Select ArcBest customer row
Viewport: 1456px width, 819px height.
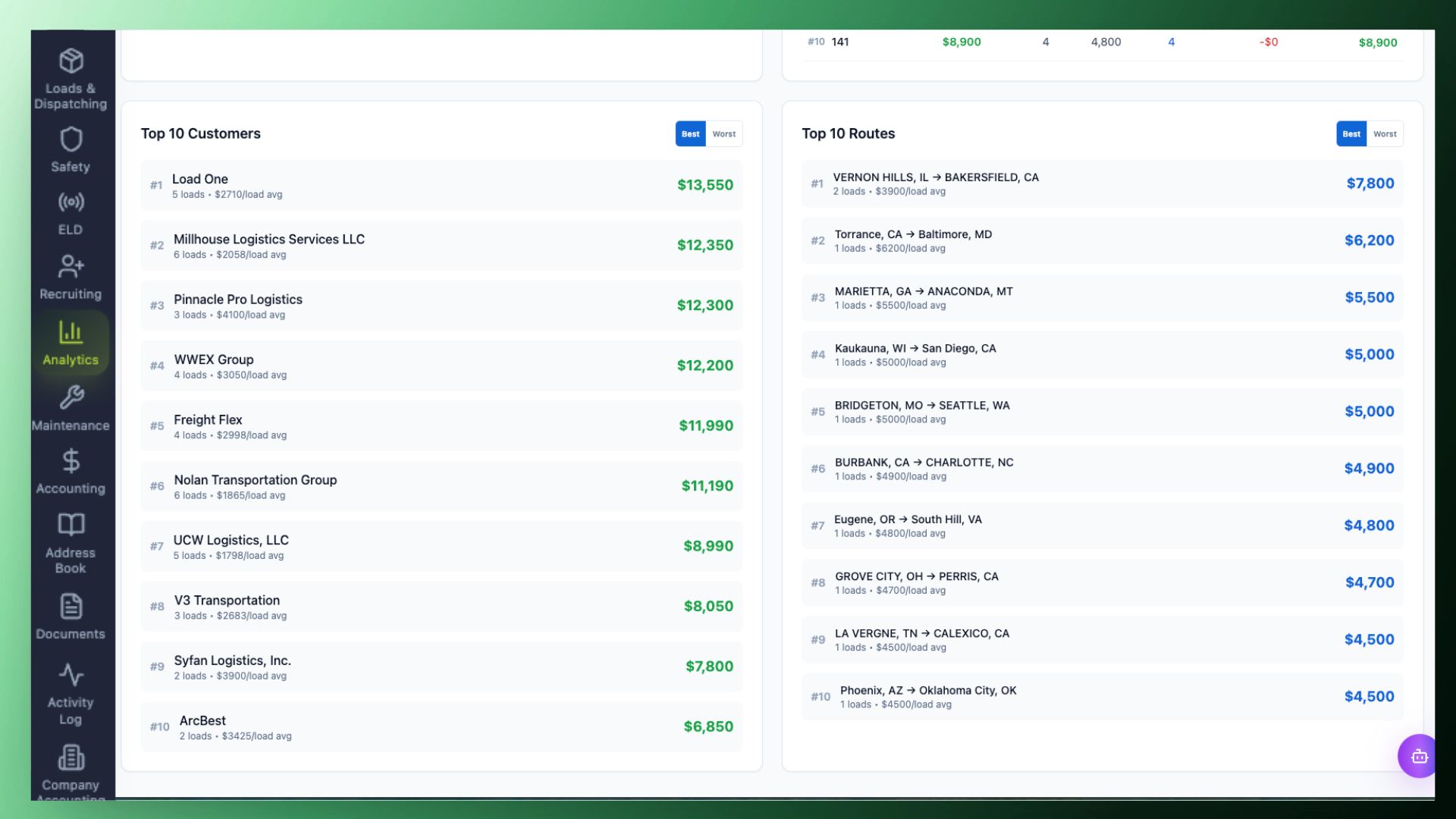[x=441, y=726]
